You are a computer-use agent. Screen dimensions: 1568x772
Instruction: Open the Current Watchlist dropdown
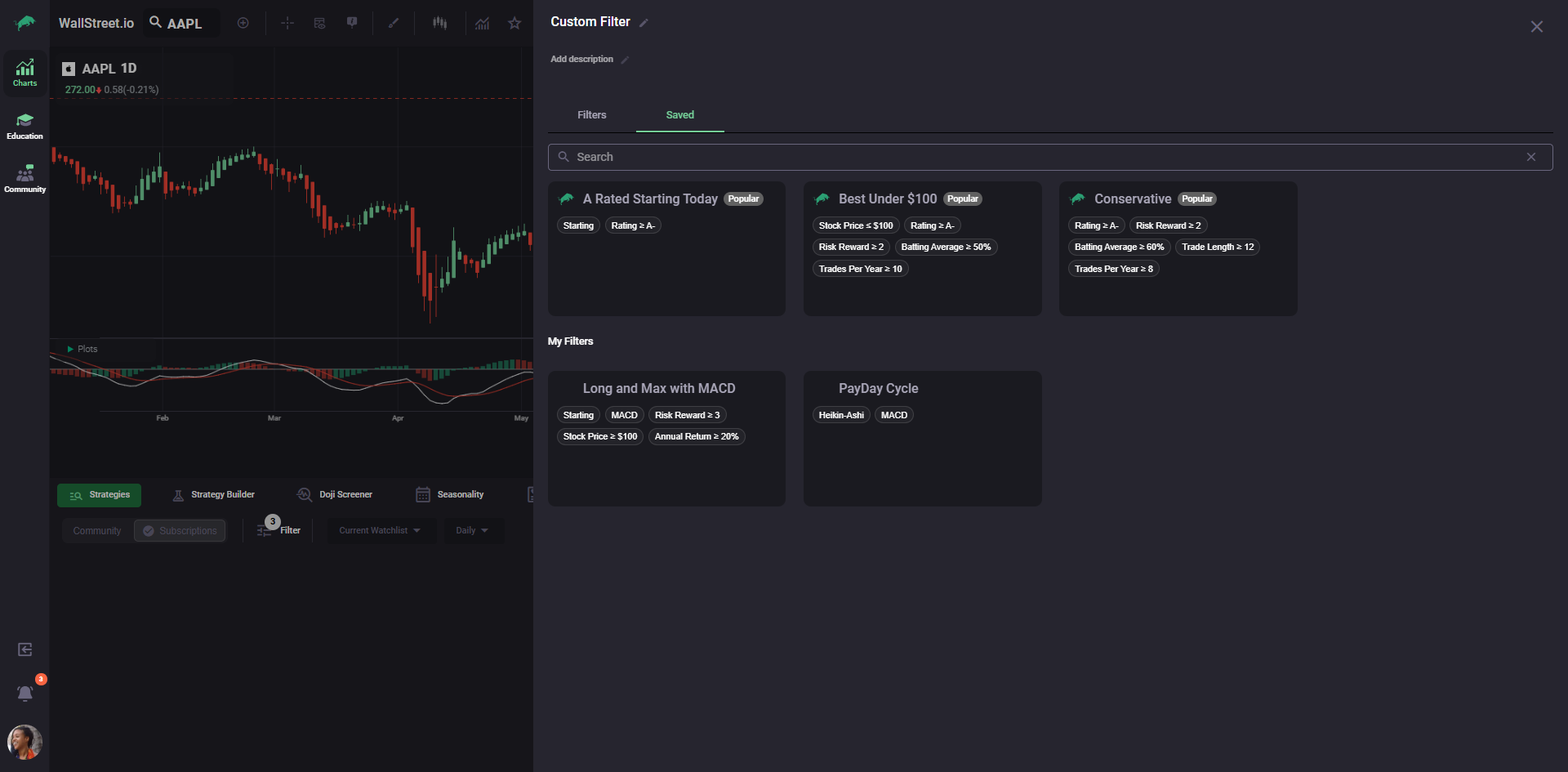pos(380,531)
